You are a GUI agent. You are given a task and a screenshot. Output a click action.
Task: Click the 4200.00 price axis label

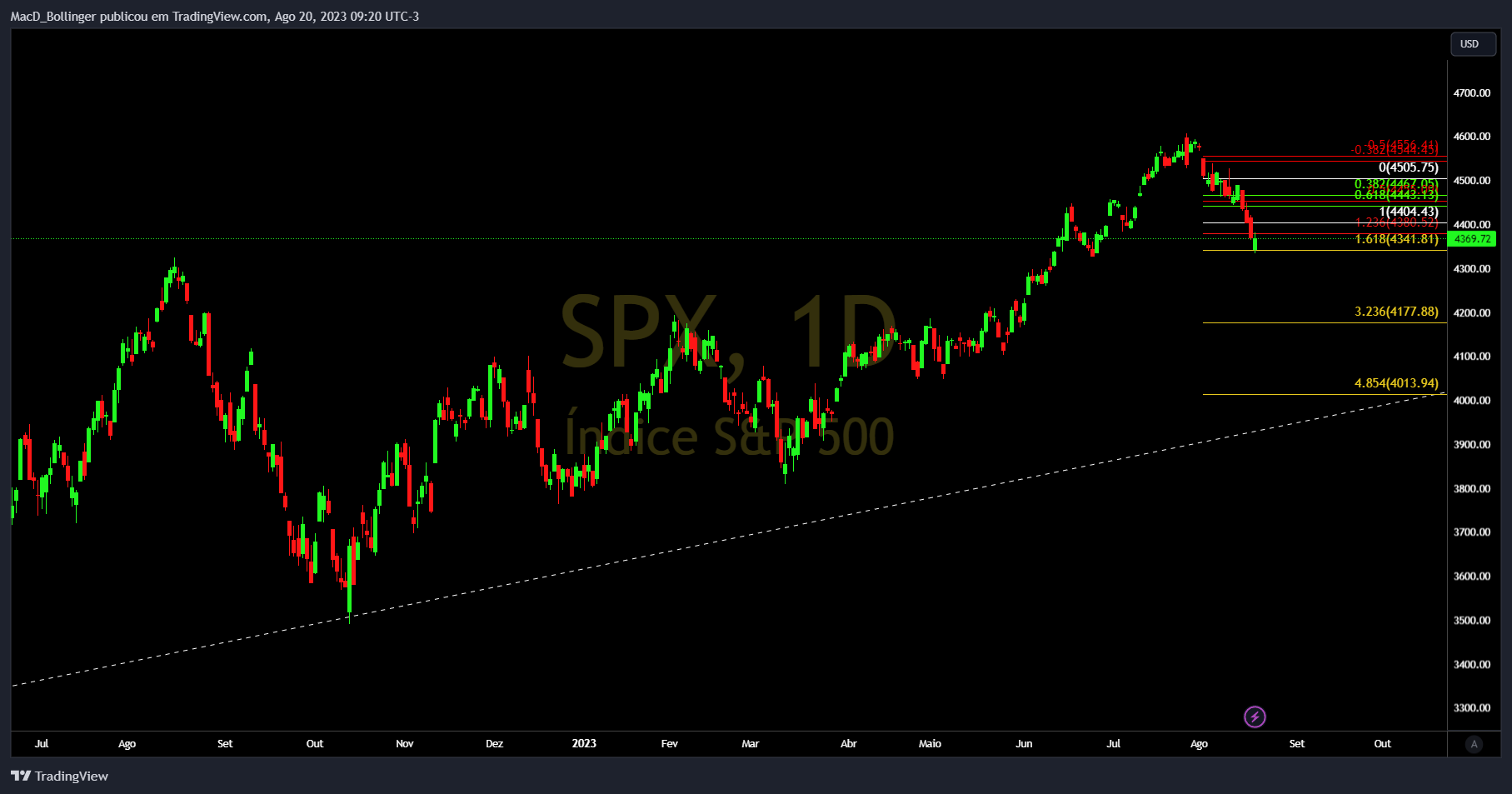[x=1472, y=313]
